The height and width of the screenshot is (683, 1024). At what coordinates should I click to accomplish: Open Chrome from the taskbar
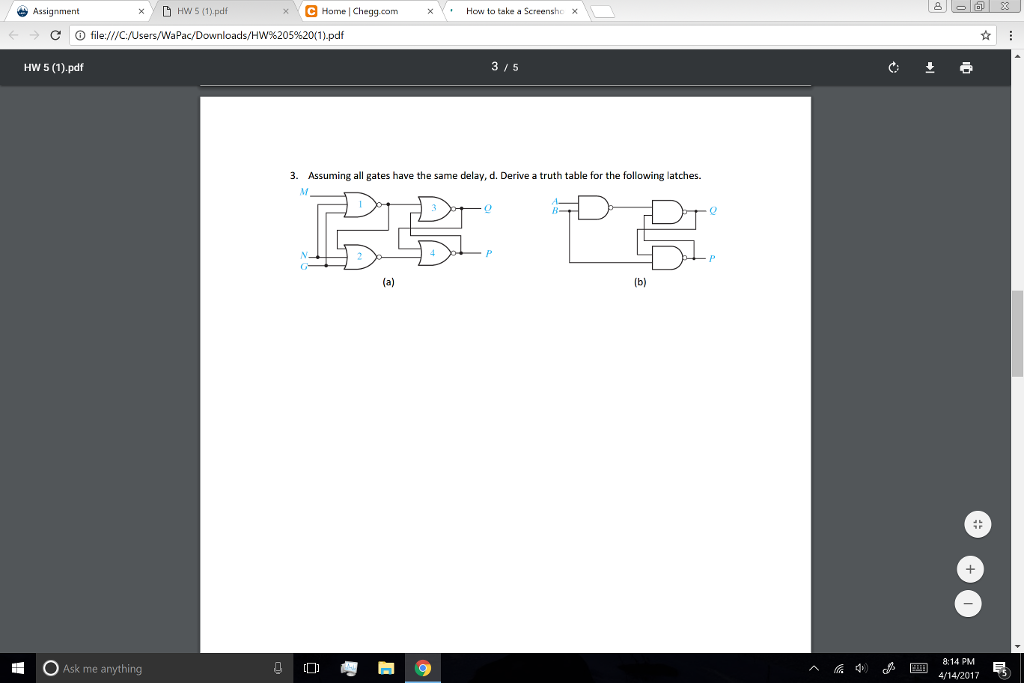pyautogui.click(x=422, y=668)
